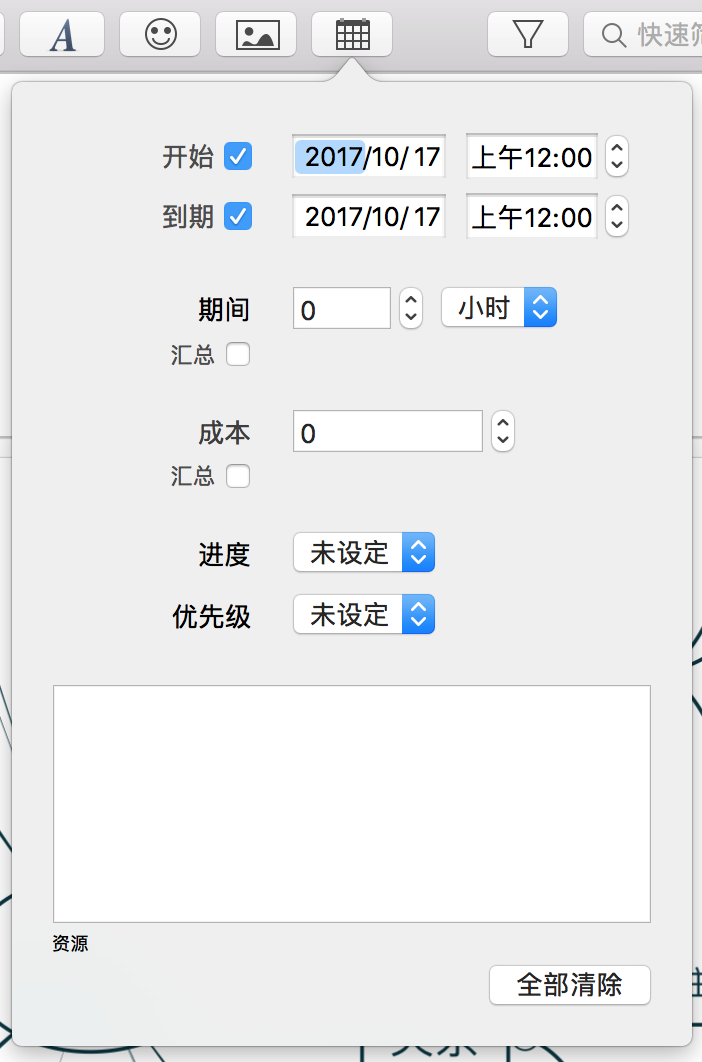Click the 全部清除 button
The width and height of the screenshot is (702, 1062).
[x=570, y=985]
